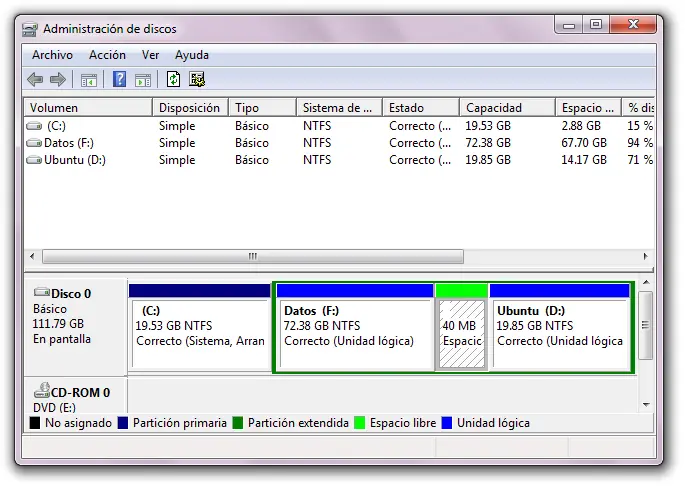This screenshot has height=486, width=685.
Task: Click the disk settings toolbar icon
Action: (x=197, y=80)
